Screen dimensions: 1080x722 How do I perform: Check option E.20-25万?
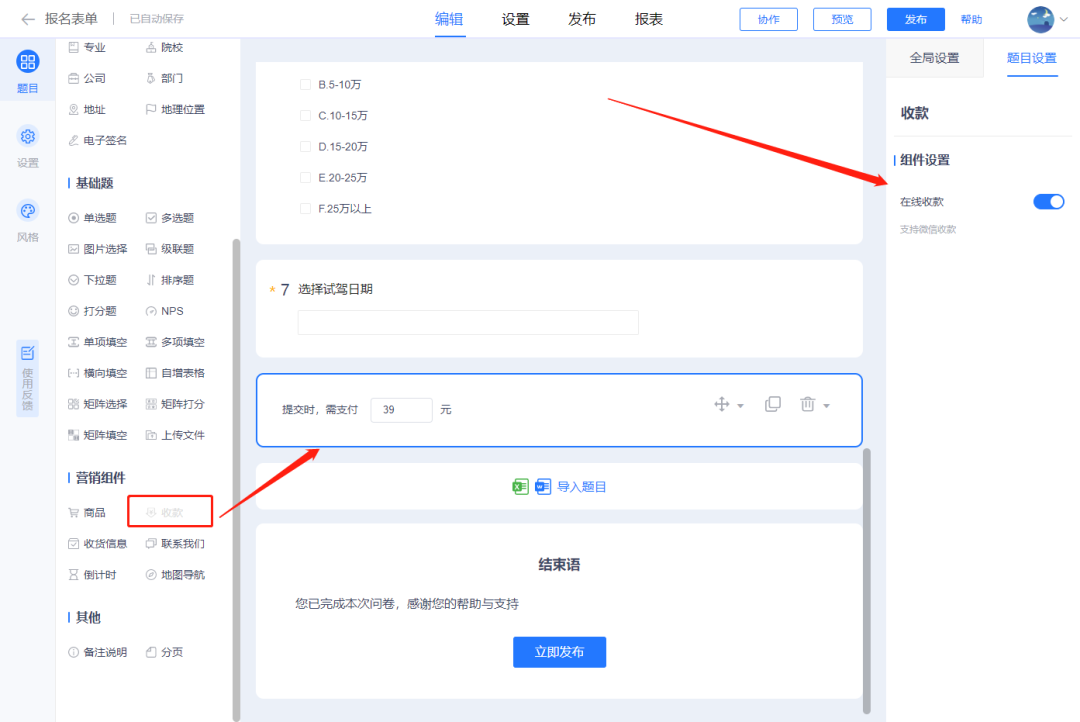(305, 177)
